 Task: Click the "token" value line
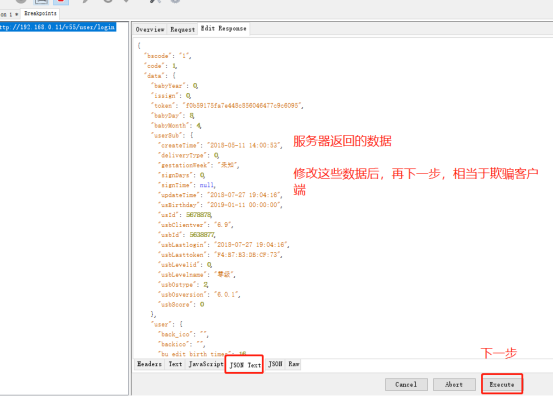227,105
